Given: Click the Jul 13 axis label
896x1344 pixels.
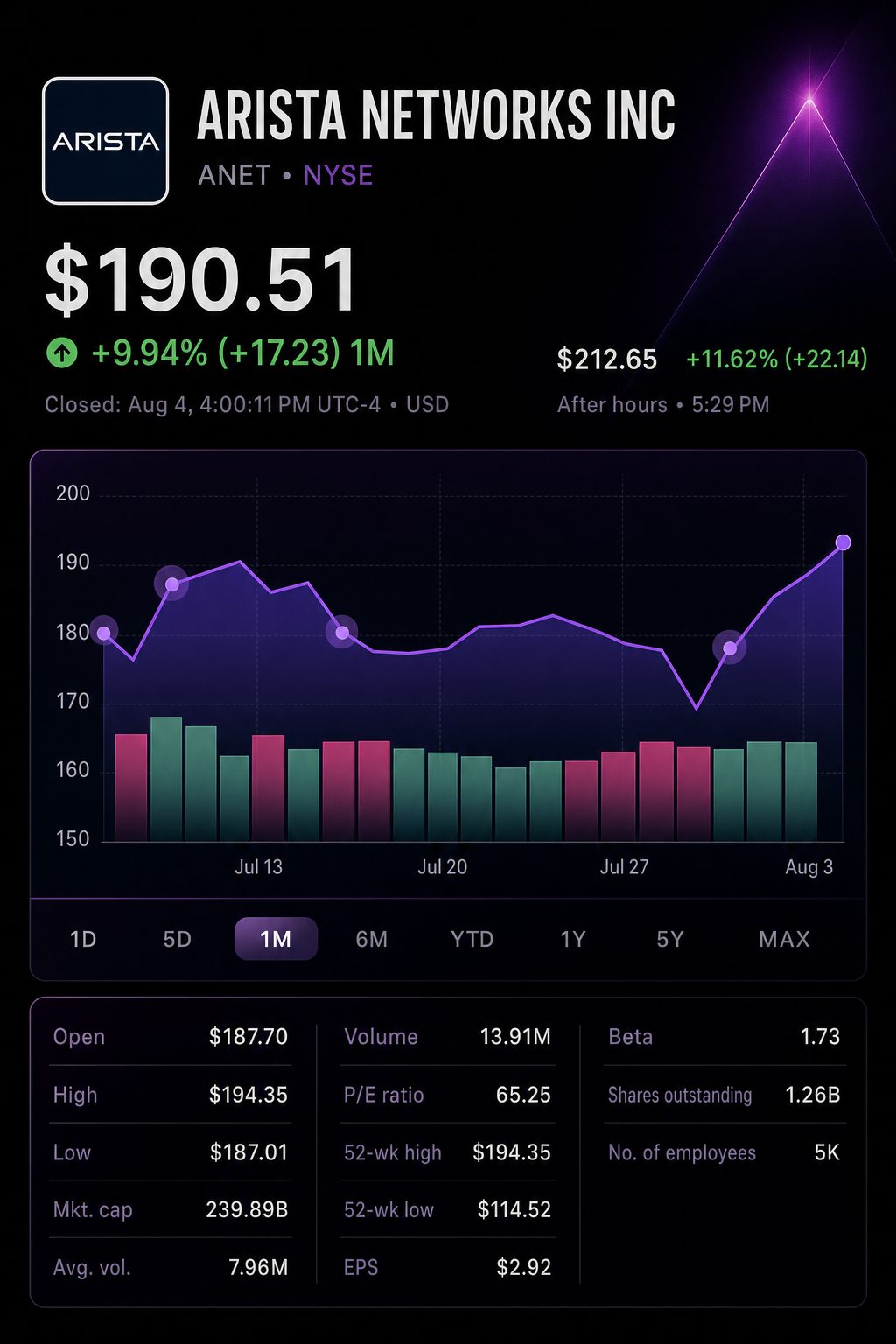Looking at the screenshot, I should coord(259,867).
